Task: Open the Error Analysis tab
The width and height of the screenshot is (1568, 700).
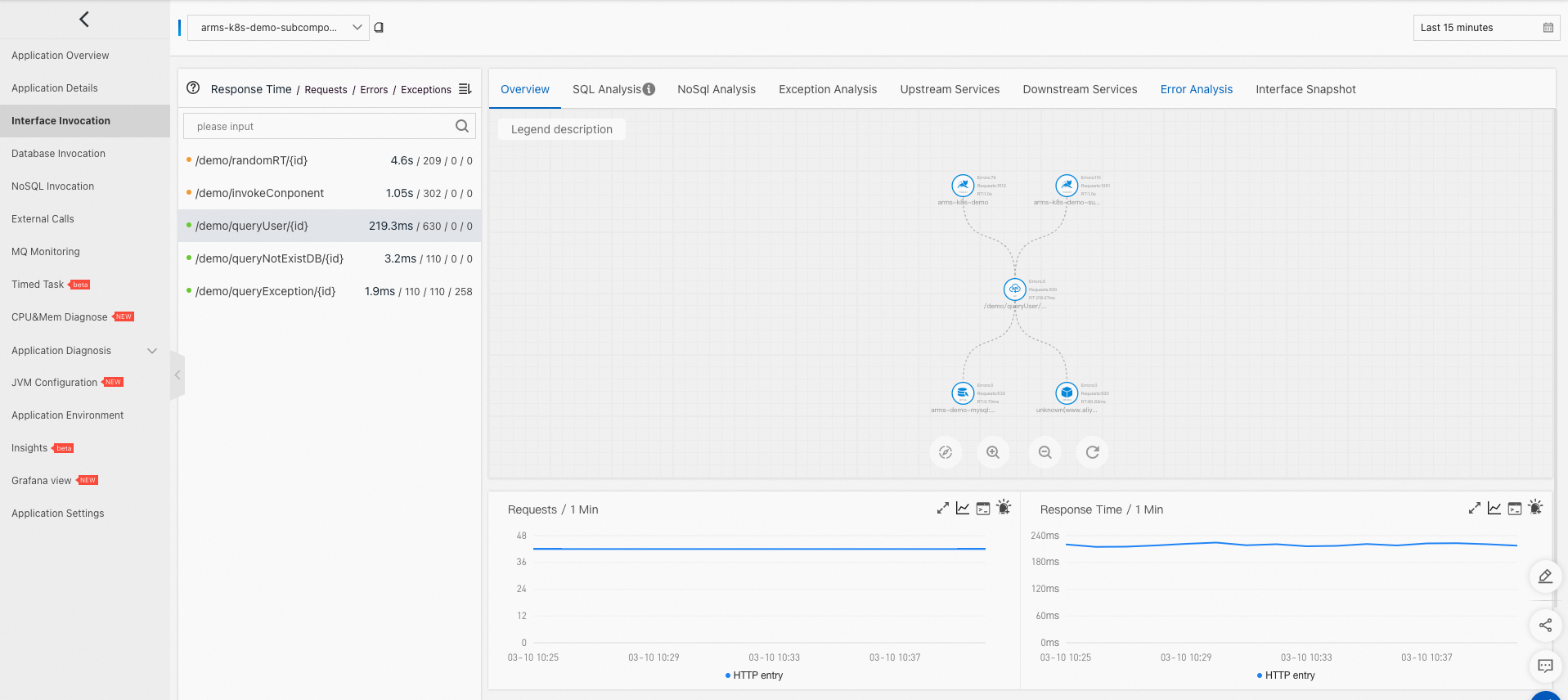Action: point(1196,89)
